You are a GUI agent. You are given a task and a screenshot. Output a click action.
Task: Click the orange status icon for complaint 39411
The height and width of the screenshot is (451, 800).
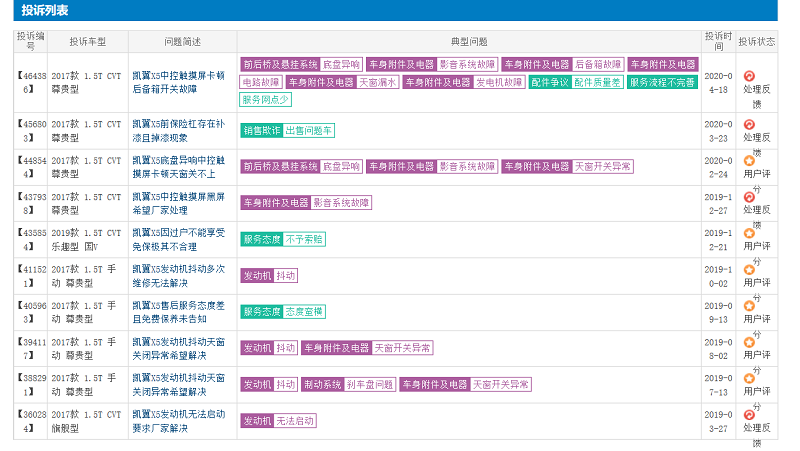click(749, 342)
